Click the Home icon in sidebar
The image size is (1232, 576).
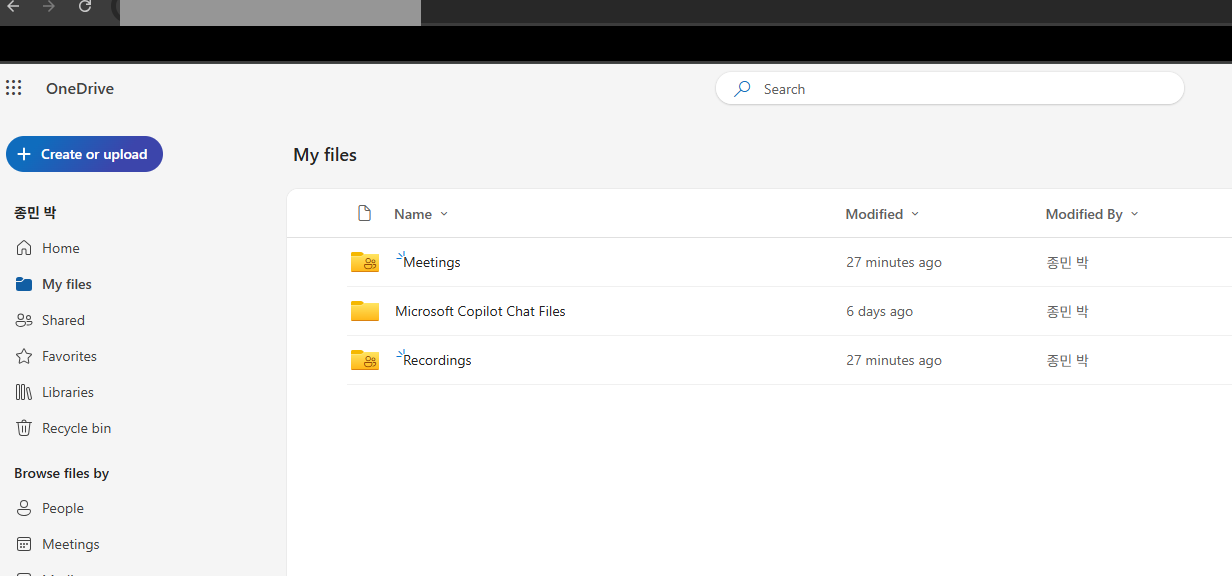click(24, 248)
